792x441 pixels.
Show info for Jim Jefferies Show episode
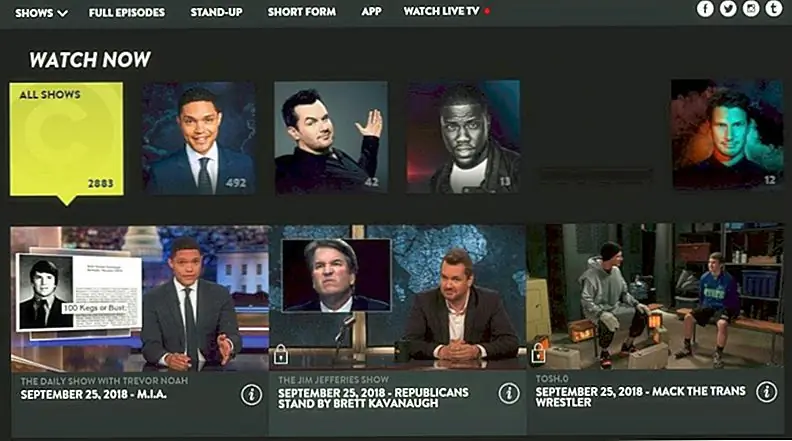pos(509,393)
